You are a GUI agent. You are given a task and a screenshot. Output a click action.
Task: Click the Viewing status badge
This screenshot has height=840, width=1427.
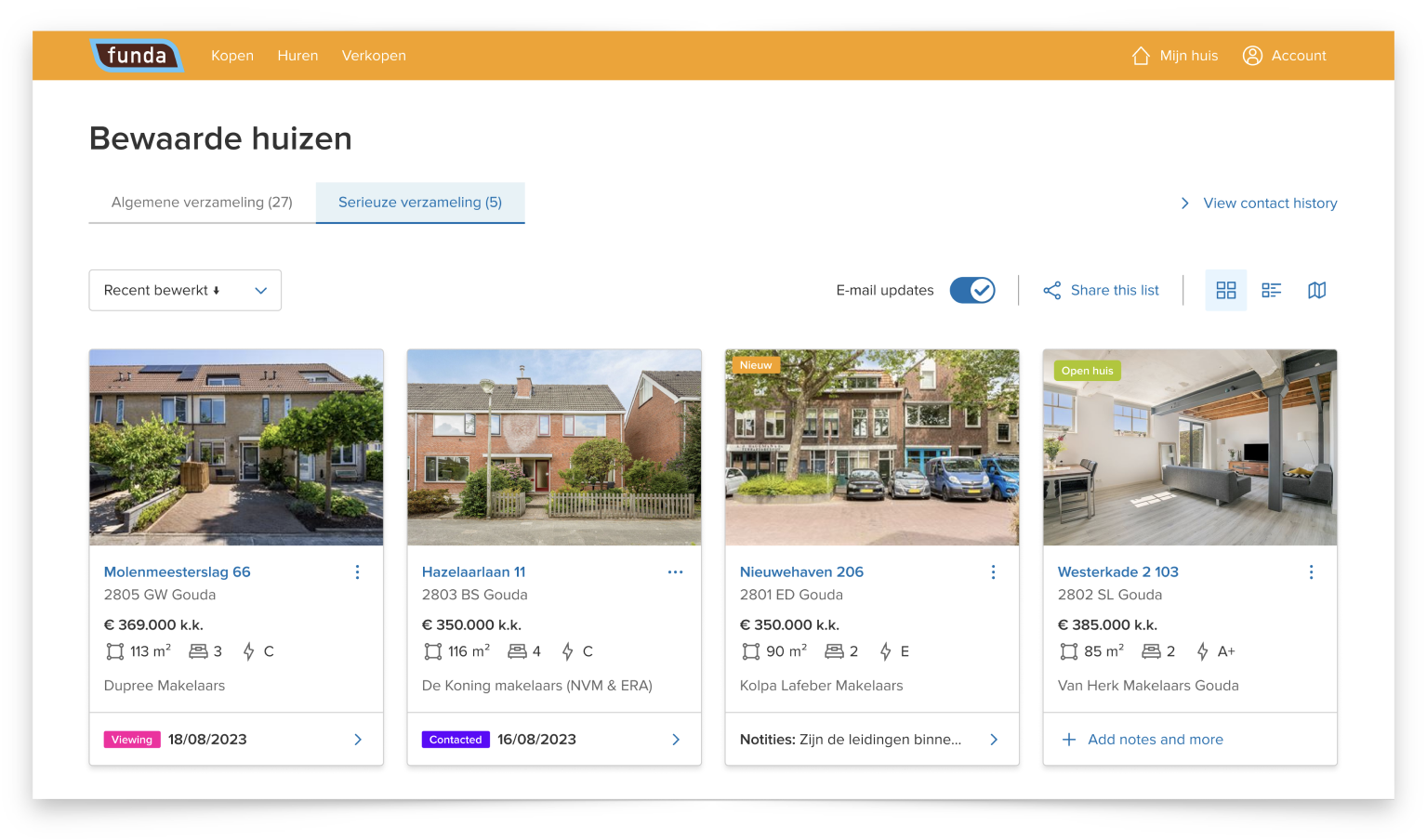pos(132,740)
